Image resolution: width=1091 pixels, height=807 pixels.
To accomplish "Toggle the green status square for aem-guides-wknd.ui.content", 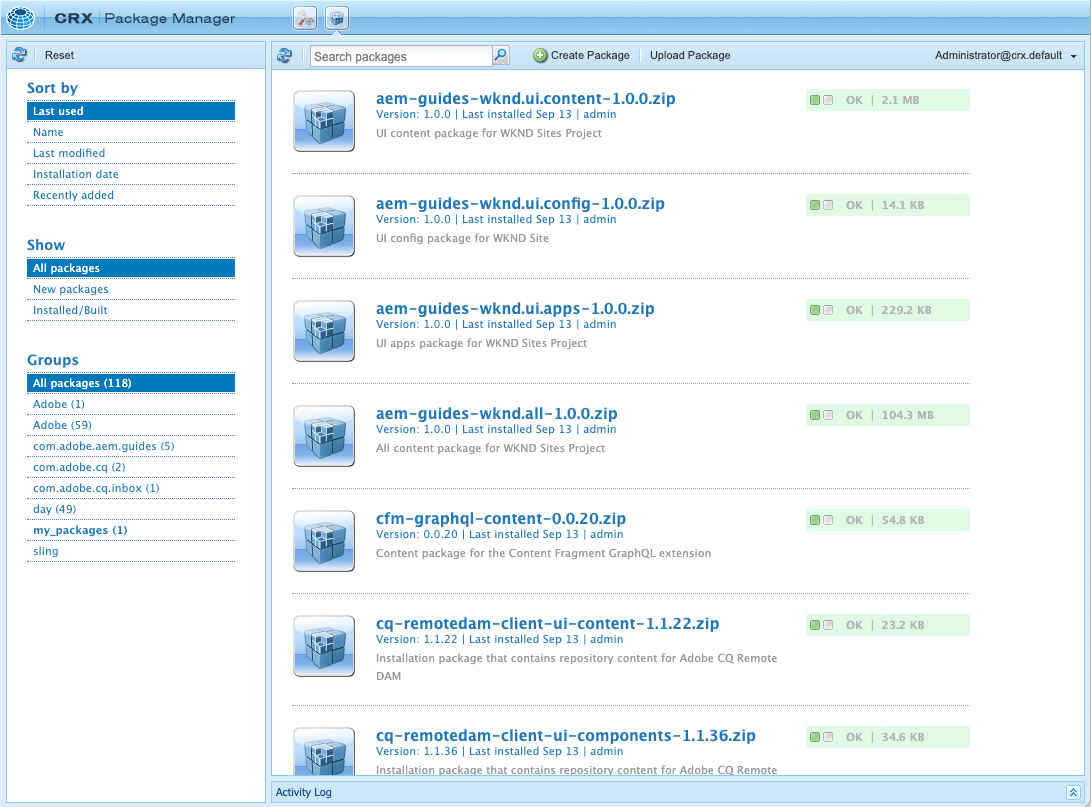I will [x=814, y=100].
